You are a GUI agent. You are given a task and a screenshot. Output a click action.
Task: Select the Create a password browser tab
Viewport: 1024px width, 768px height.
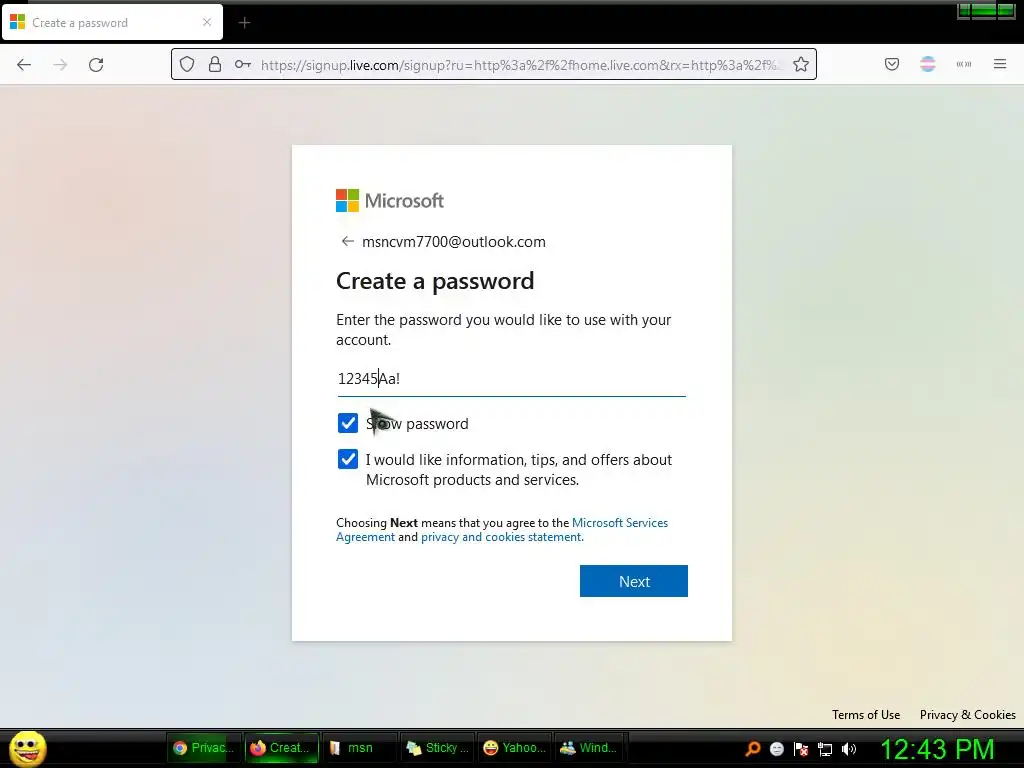[x=112, y=22]
